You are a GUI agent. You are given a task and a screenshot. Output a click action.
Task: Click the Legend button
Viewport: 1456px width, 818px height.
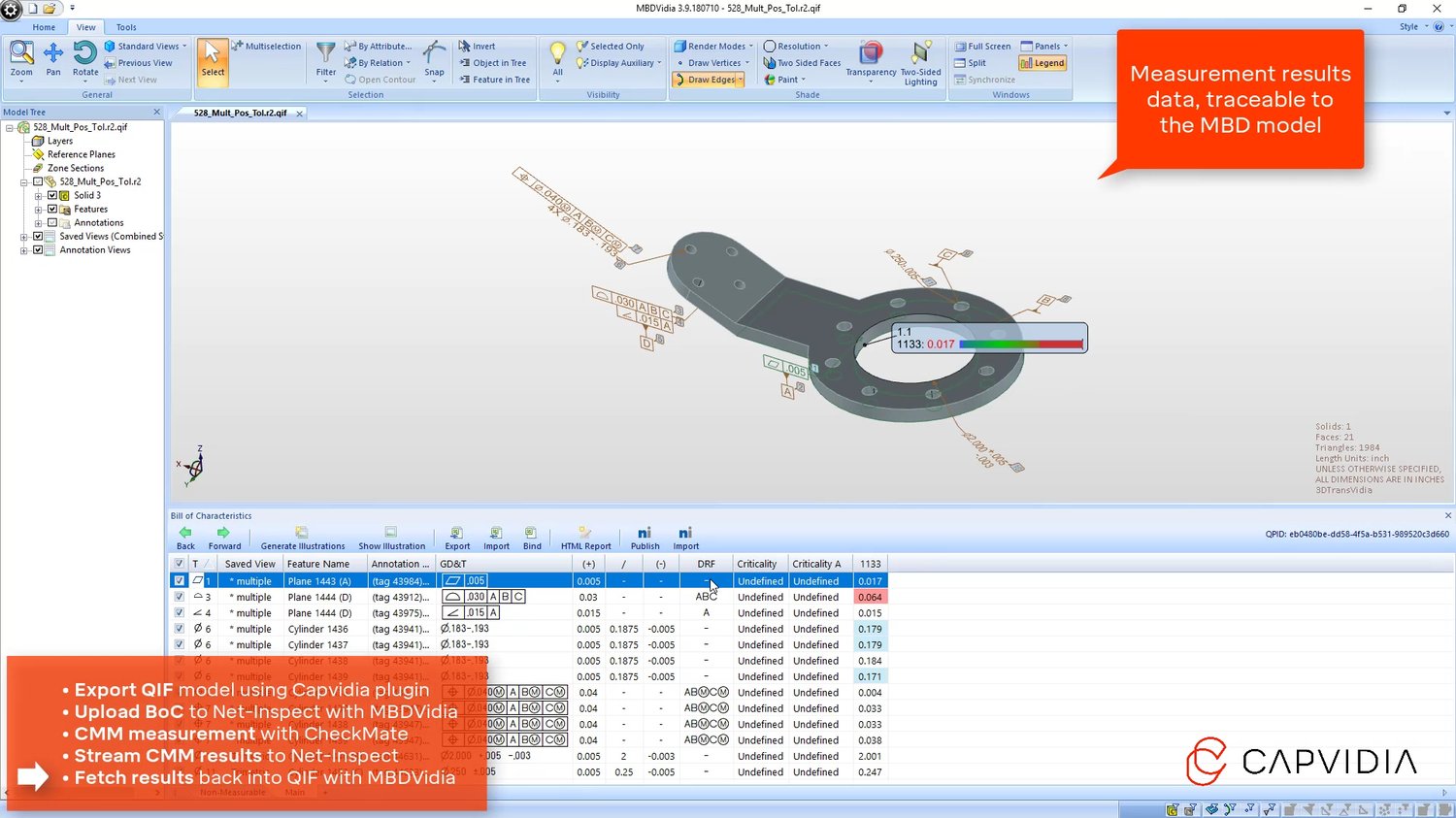(x=1042, y=63)
